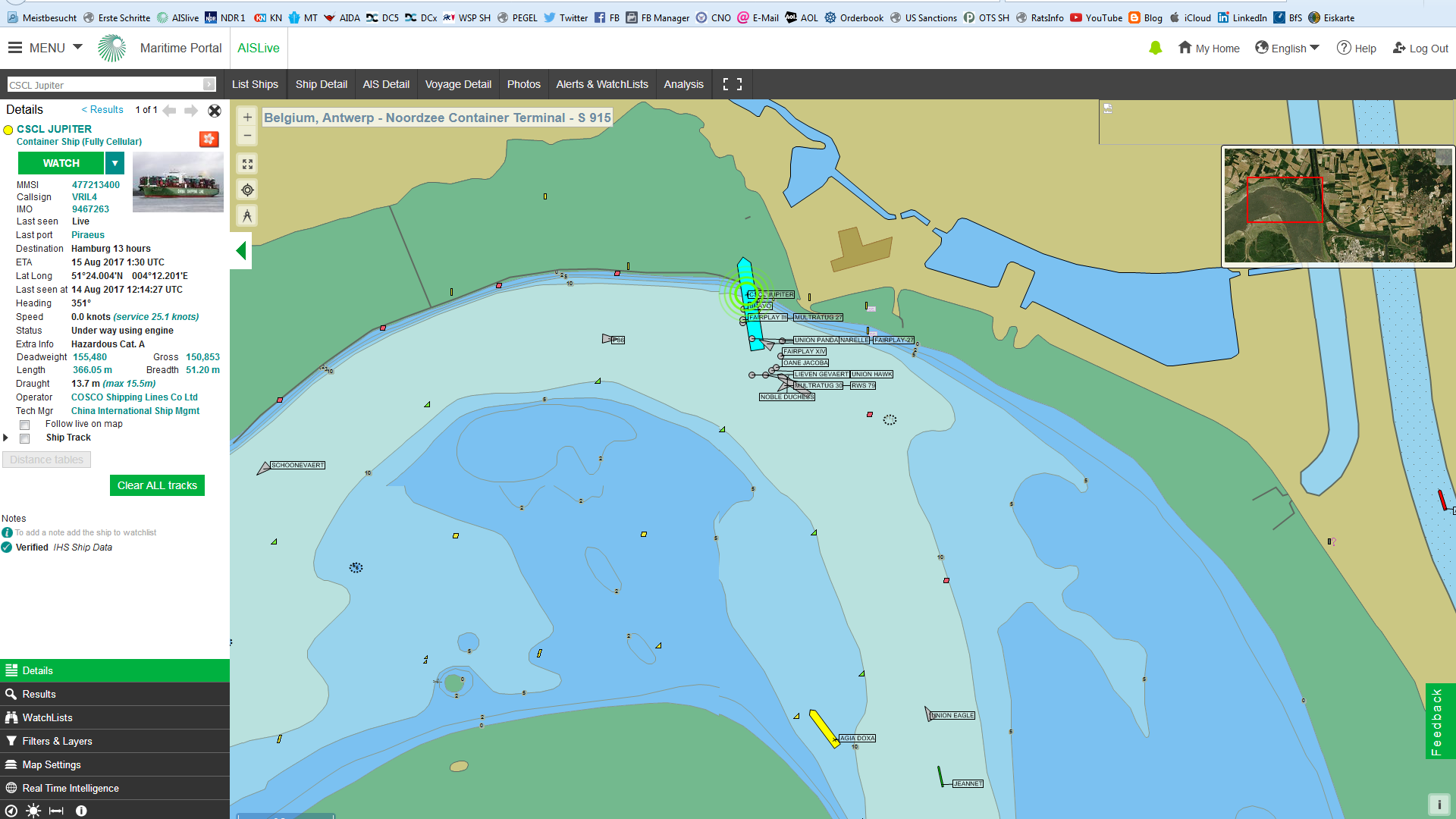This screenshot has width=1456, height=819.
Task: Click IMO number 9467263
Action: [90, 209]
